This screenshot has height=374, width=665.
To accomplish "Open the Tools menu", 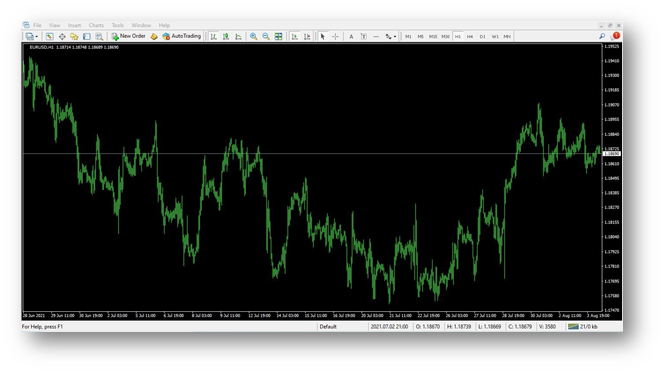I will pyautogui.click(x=117, y=25).
